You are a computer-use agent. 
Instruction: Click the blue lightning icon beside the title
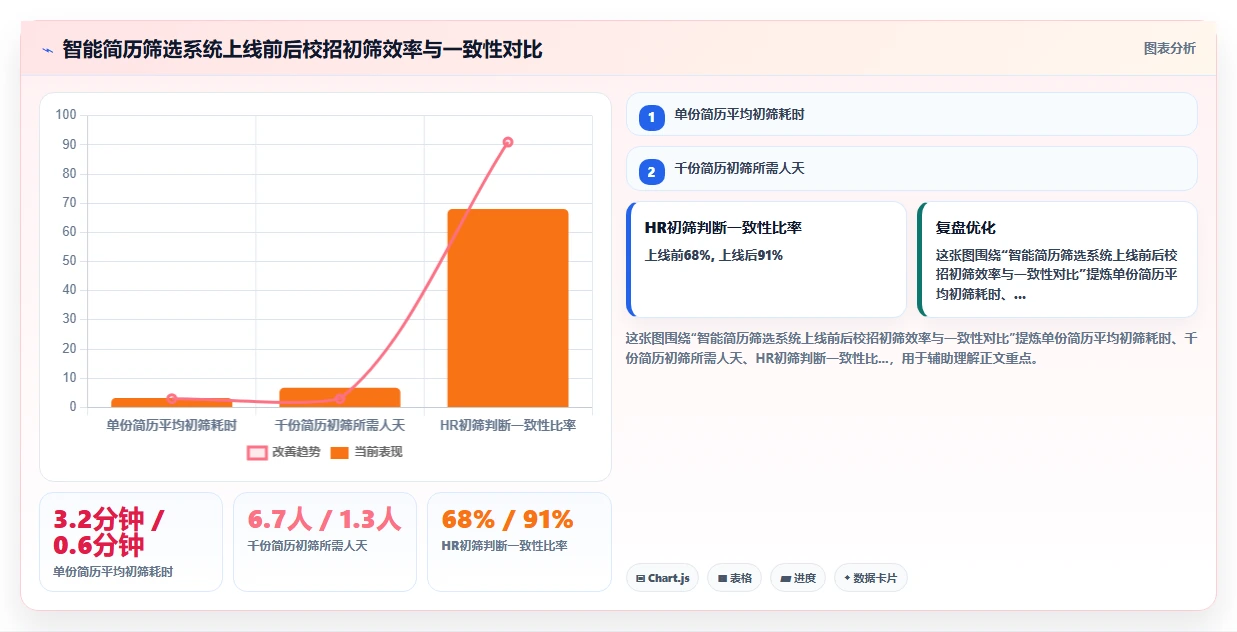click(x=47, y=49)
